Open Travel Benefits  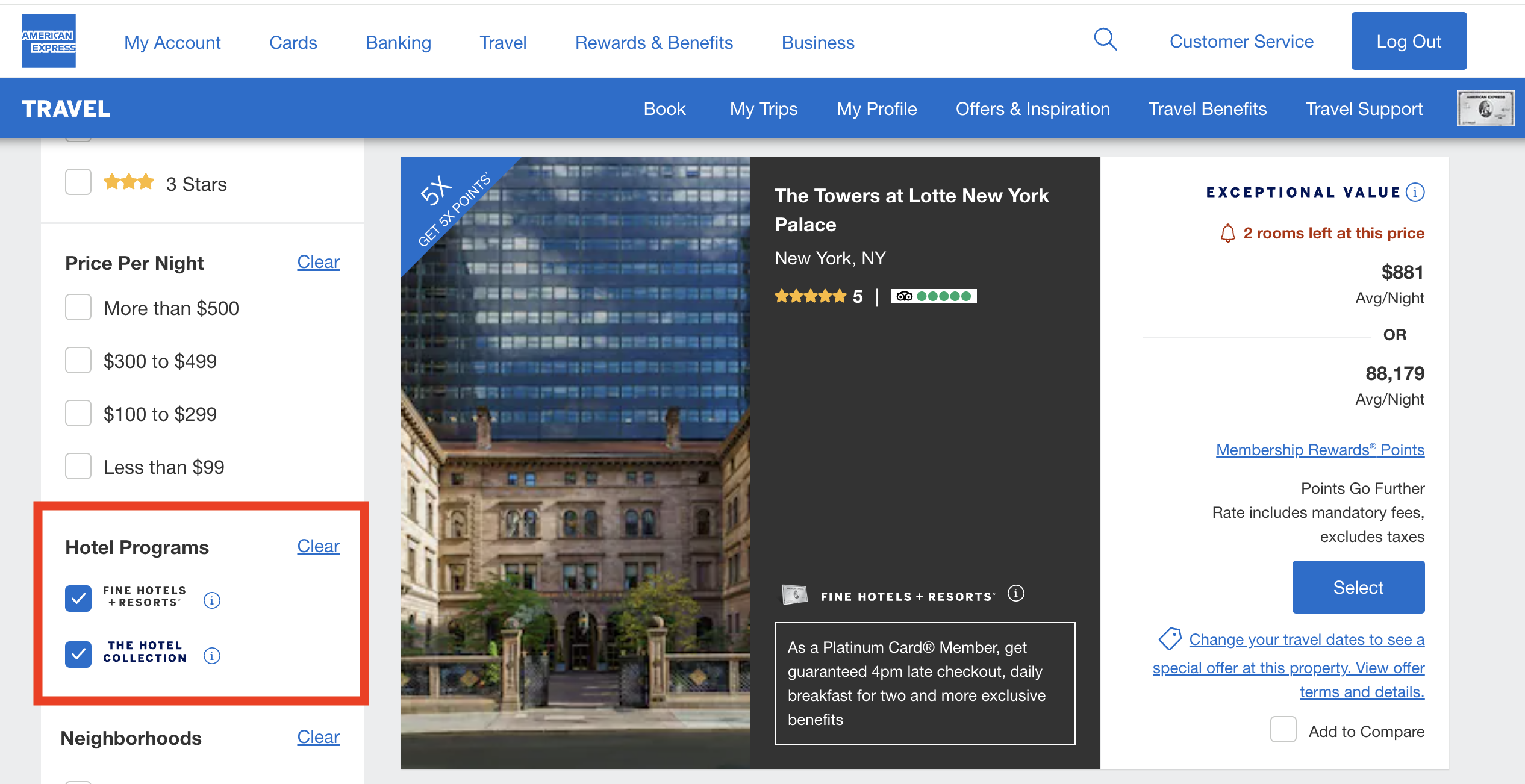click(x=1208, y=108)
